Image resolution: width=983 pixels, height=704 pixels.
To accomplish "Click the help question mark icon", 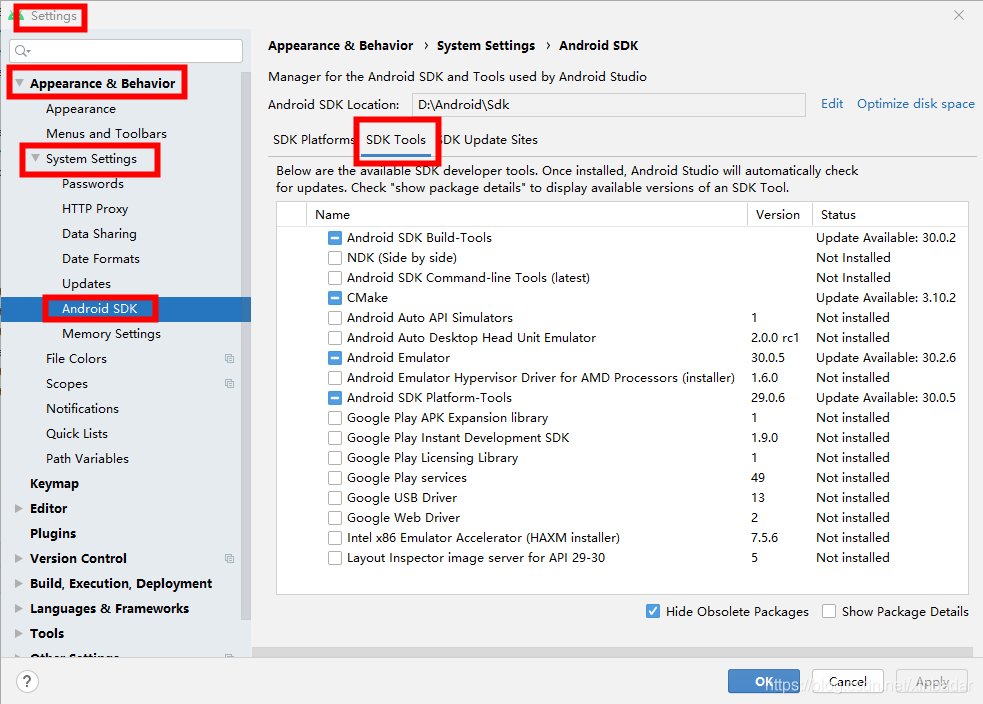I will tap(28, 681).
